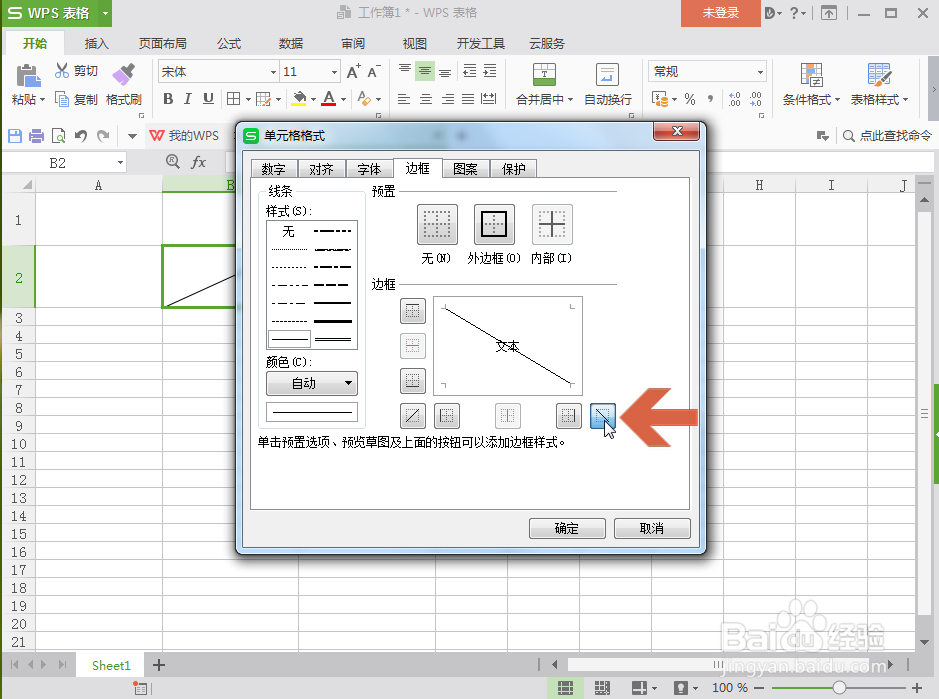Switch to the 对齐 tab in dialog
939x699 pixels.
[x=322, y=169]
